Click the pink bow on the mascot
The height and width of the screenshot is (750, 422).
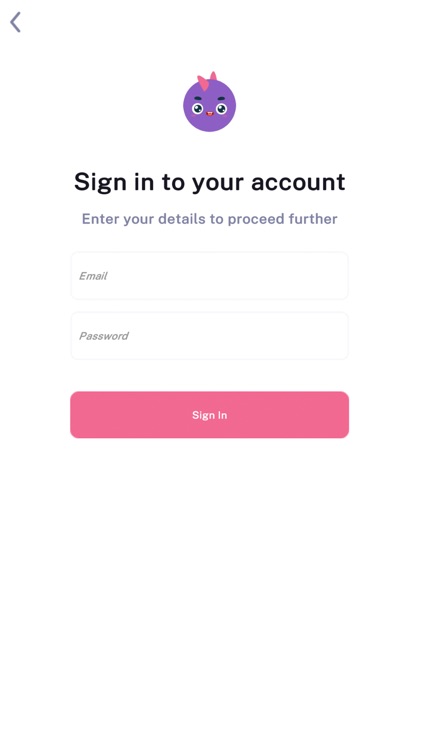(x=207, y=80)
